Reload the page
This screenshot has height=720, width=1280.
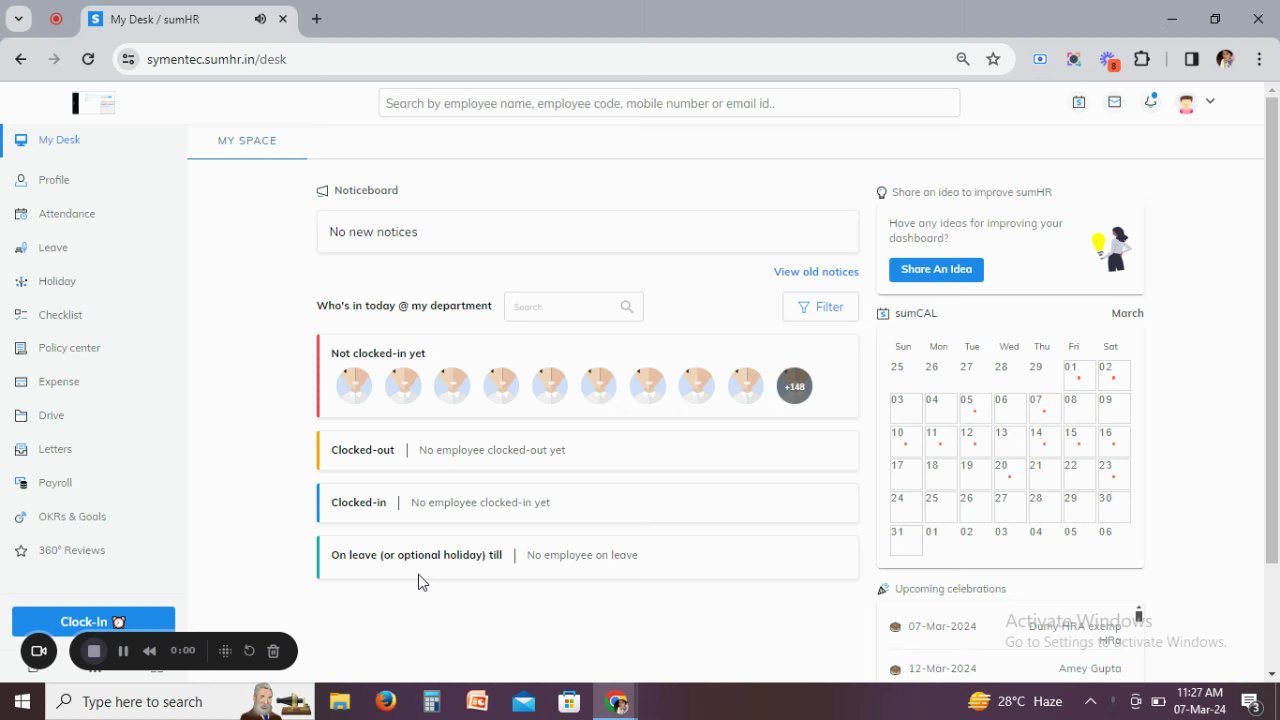coord(88,59)
